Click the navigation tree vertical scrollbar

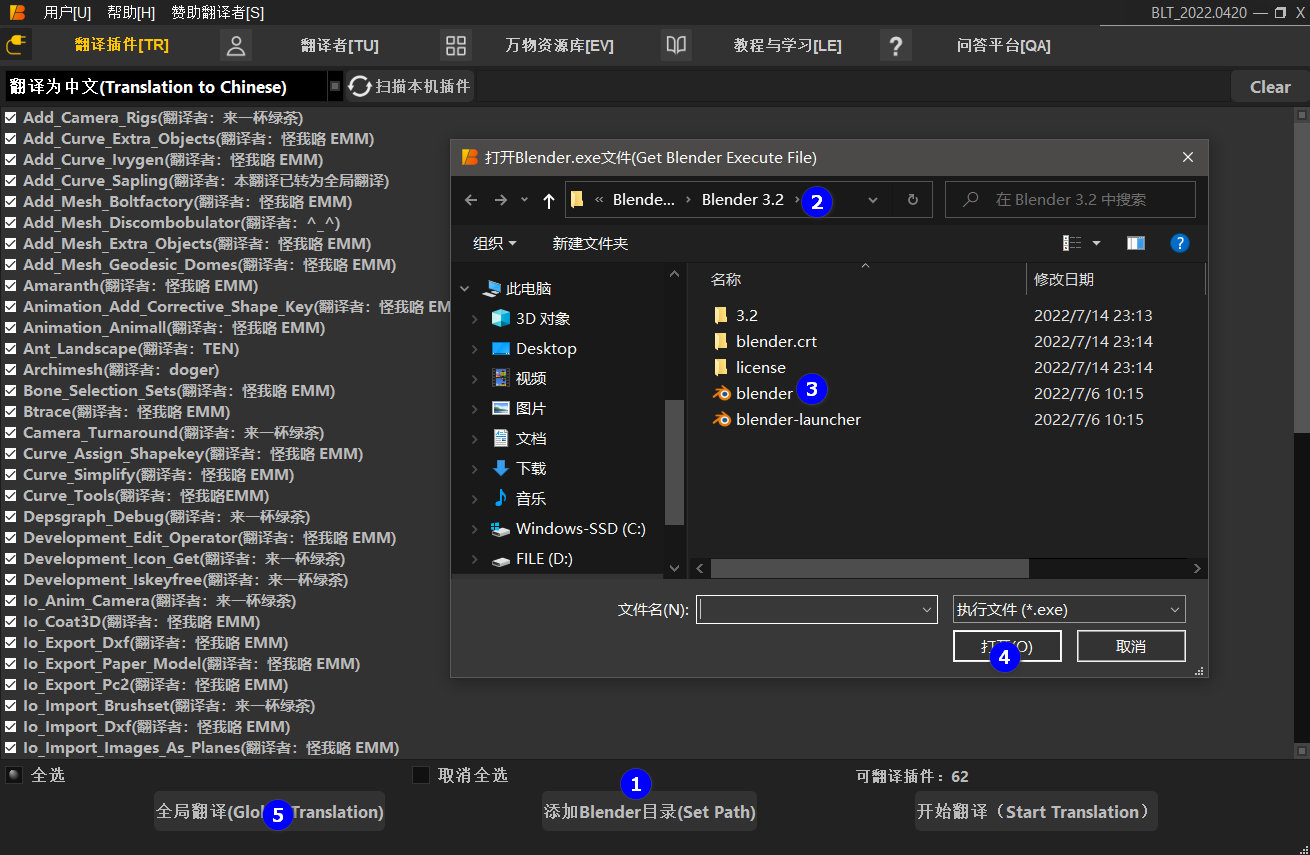pyautogui.click(x=675, y=461)
